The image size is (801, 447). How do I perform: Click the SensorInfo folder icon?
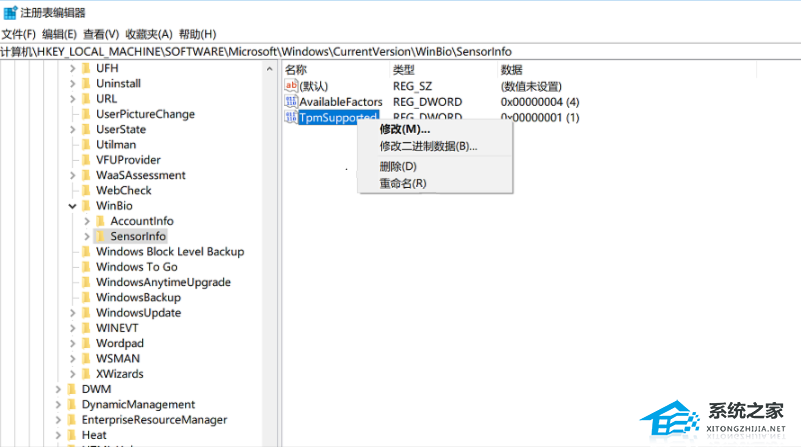pos(100,236)
